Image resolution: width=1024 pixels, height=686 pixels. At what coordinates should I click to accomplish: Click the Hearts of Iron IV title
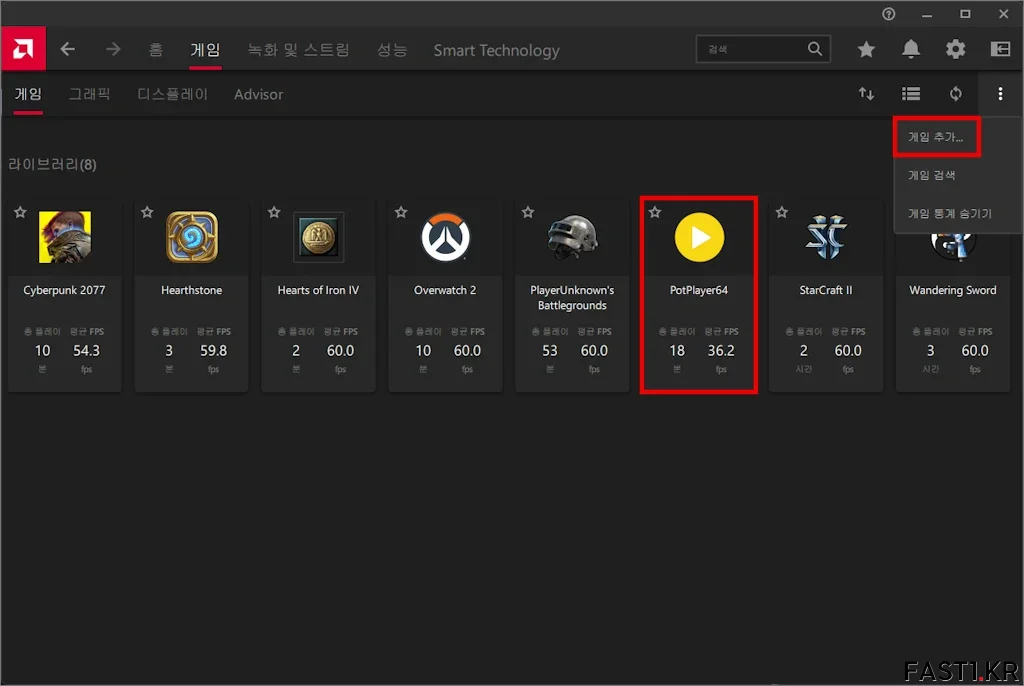tap(318, 290)
